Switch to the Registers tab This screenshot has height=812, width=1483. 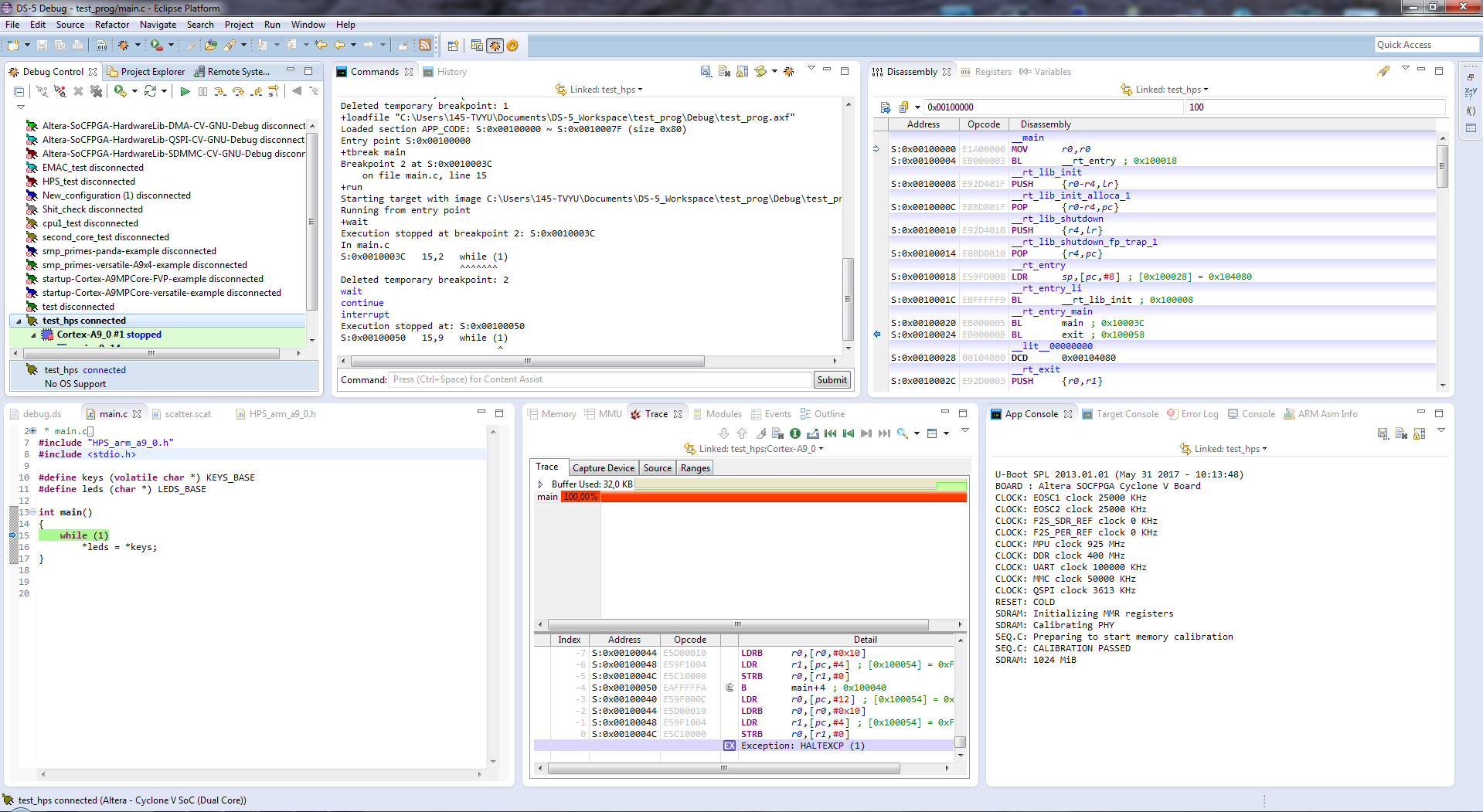992,72
